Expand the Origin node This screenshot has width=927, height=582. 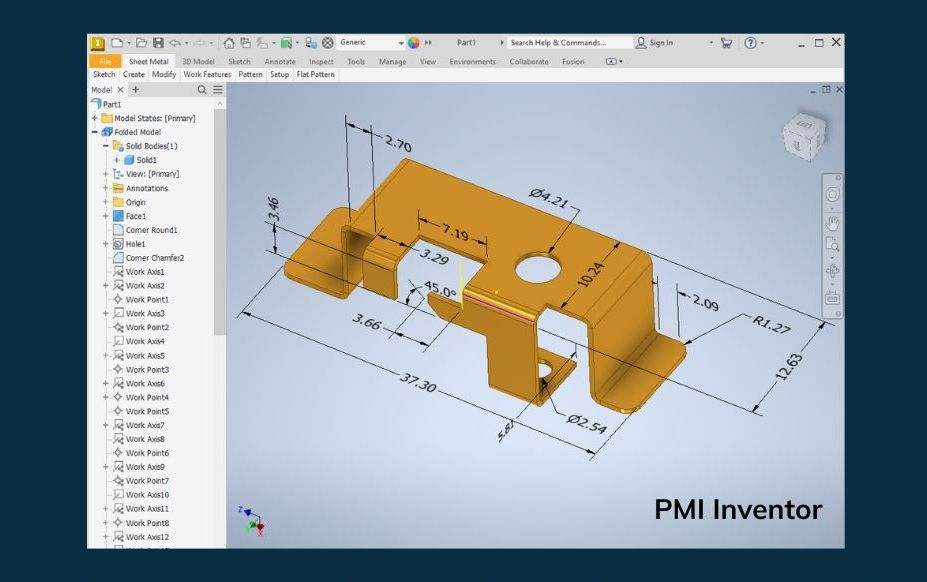[x=106, y=202]
